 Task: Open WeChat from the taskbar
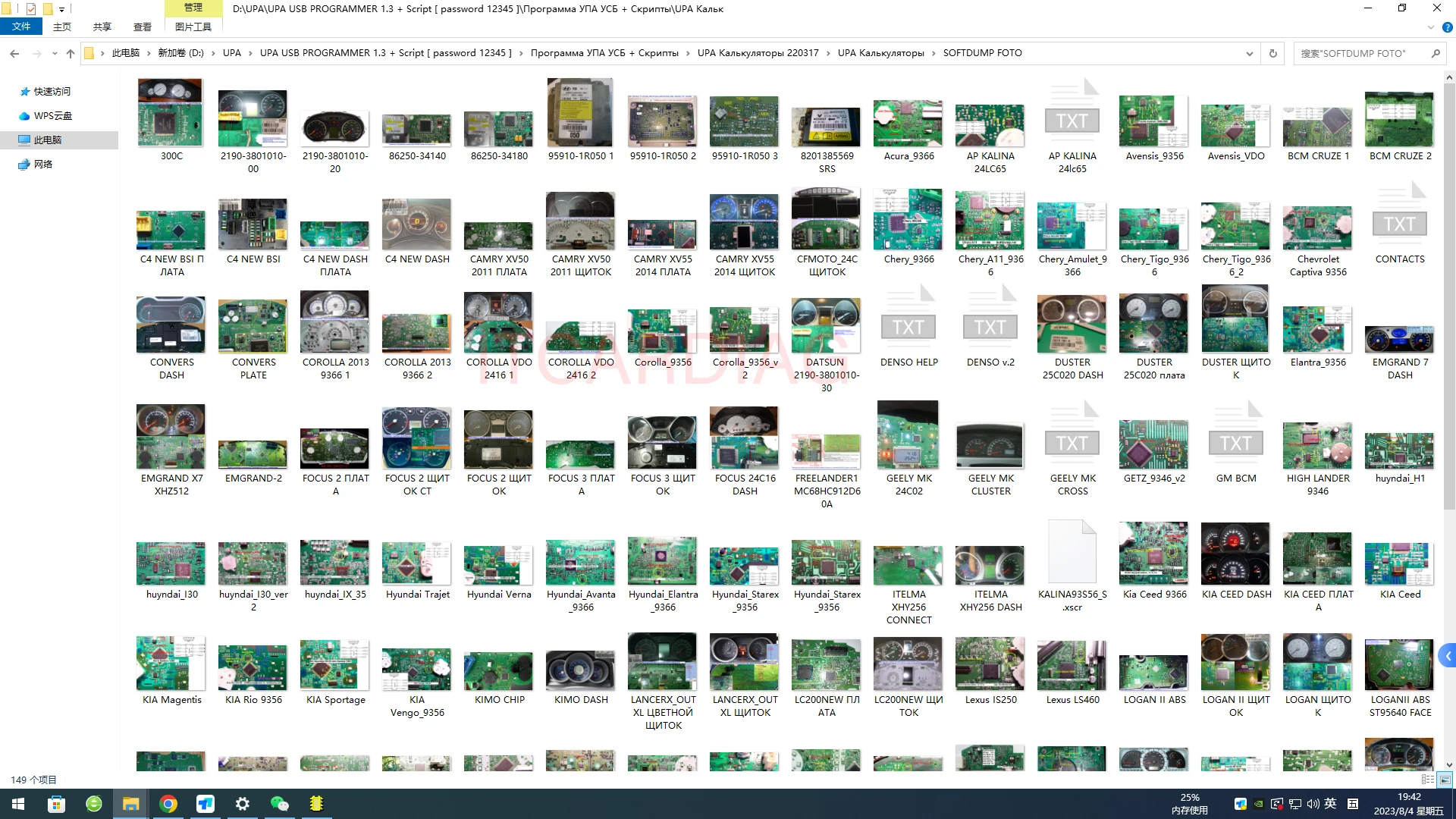tap(279, 804)
